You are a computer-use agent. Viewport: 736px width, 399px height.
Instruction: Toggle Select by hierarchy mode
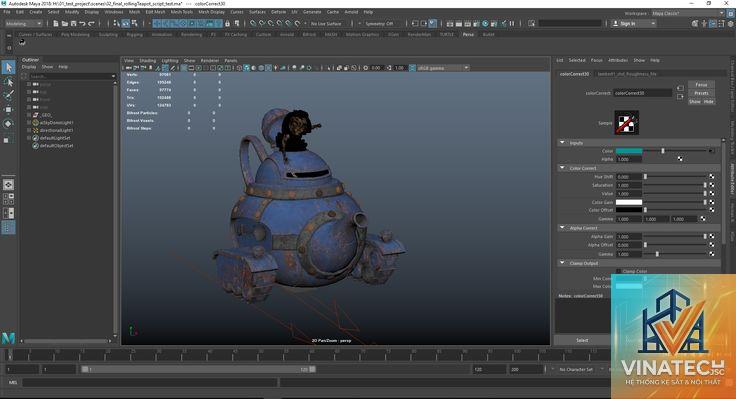coord(116,23)
